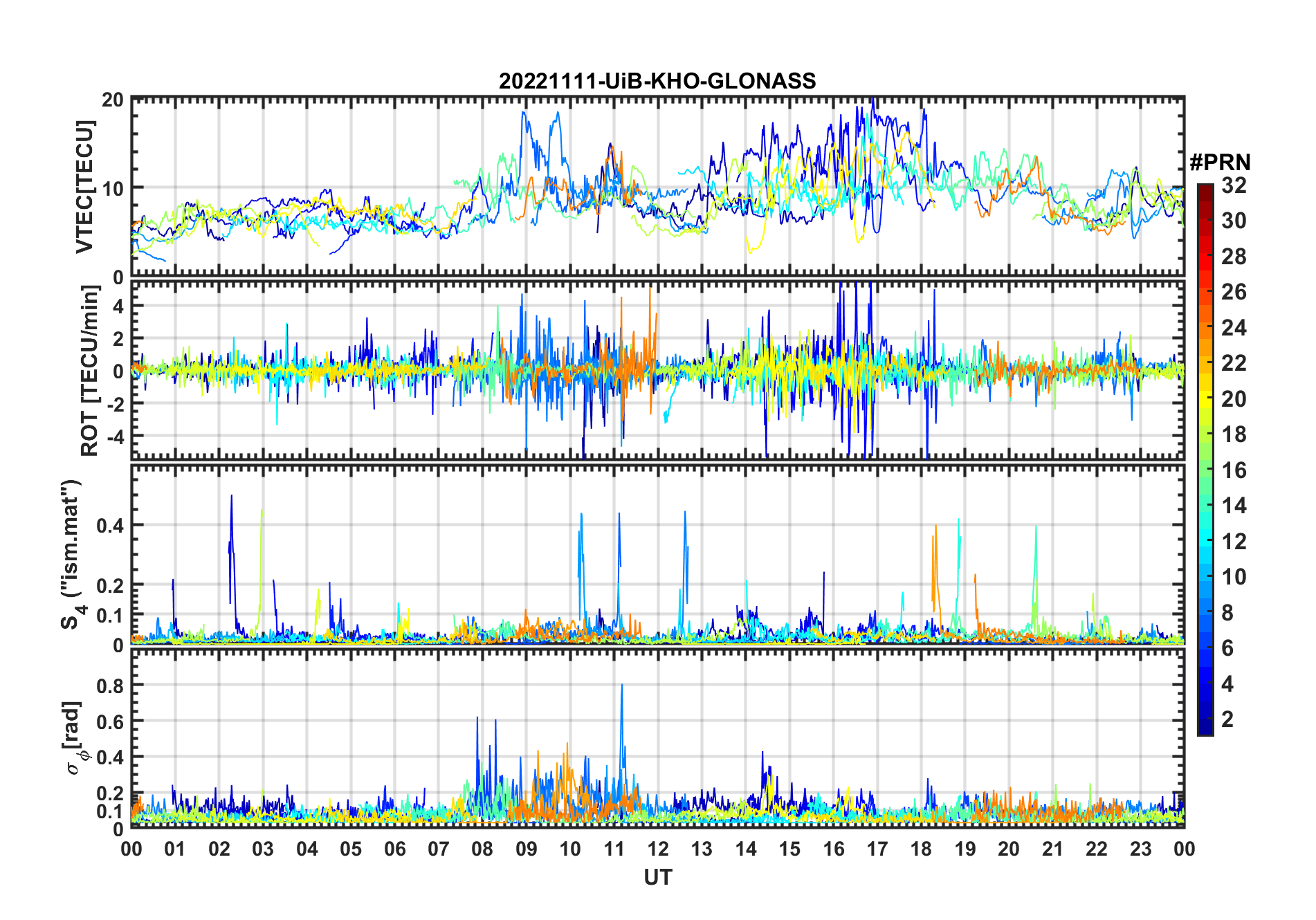The height and width of the screenshot is (920, 1316).
Task: Click the 12 tick label on UT axis
Action: 658,849
